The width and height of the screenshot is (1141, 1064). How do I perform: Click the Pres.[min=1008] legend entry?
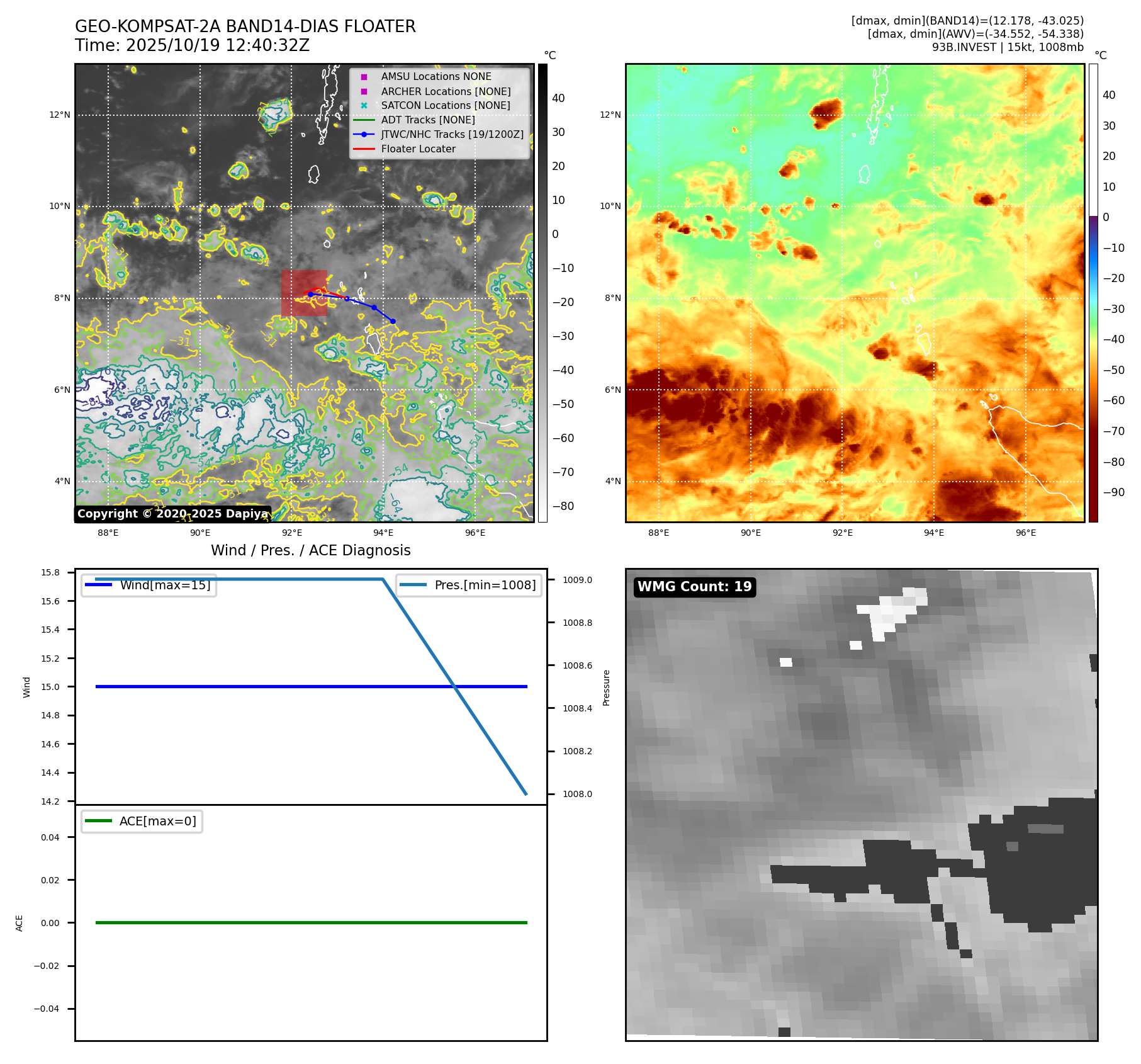pyautogui.click(x=469, y=585)
